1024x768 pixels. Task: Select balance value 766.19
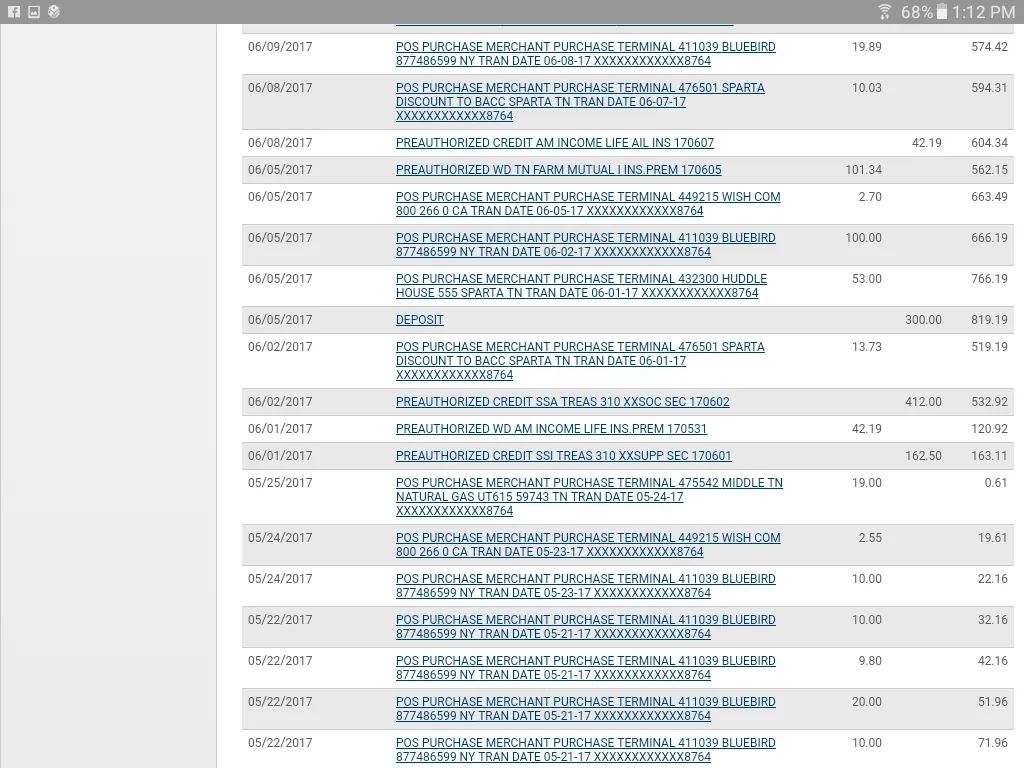pyautogui.click(x=989, y=279)
